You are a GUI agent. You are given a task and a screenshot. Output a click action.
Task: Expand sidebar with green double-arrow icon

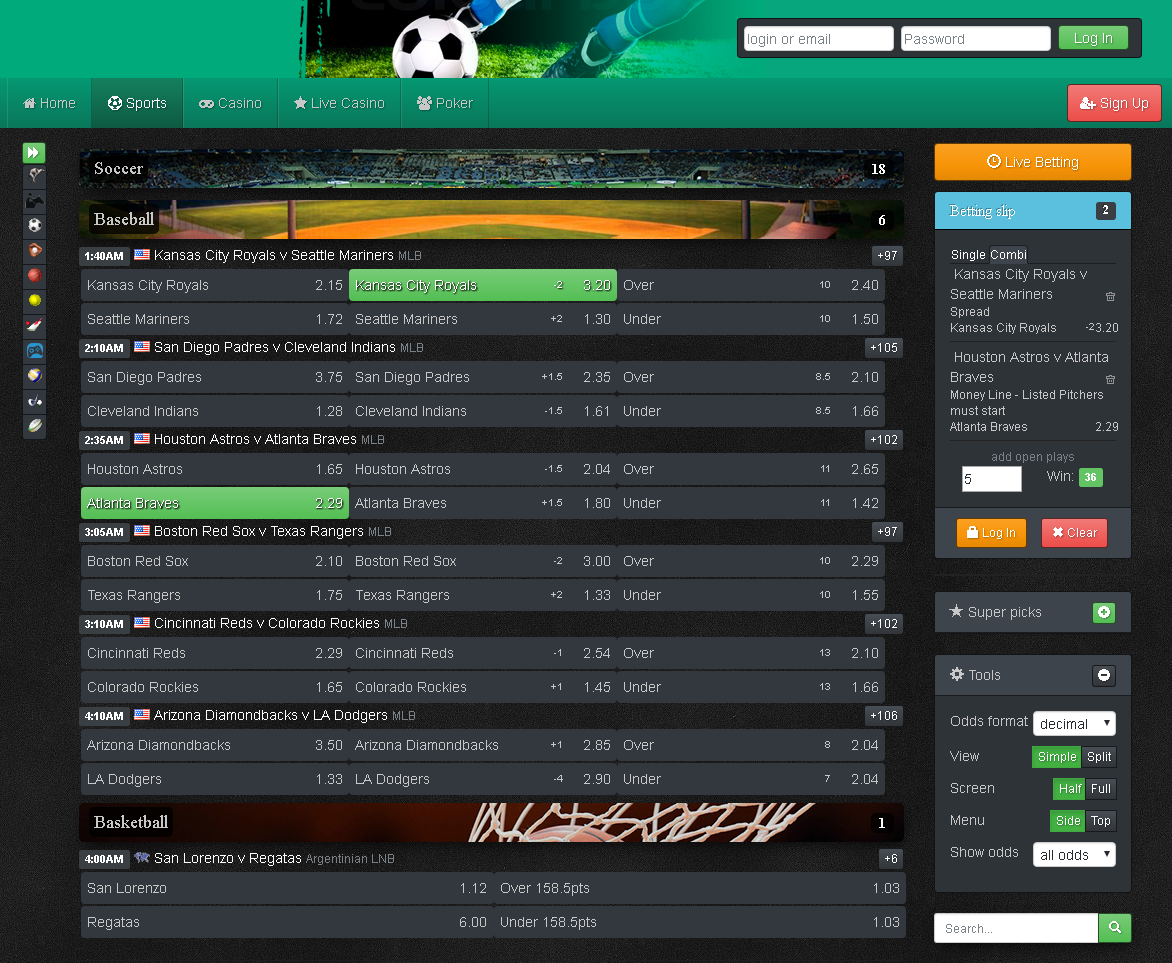[x=34, y=153]
